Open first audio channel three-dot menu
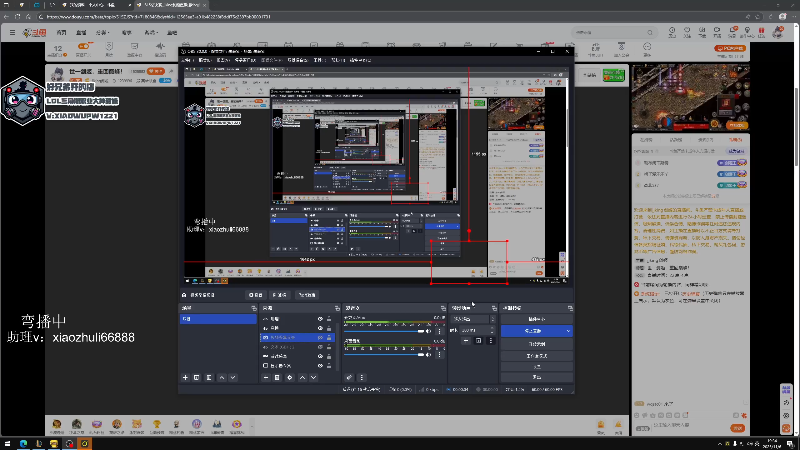This screenshot has height=450, width=800. pyautogui.click(x=440, y=329)
